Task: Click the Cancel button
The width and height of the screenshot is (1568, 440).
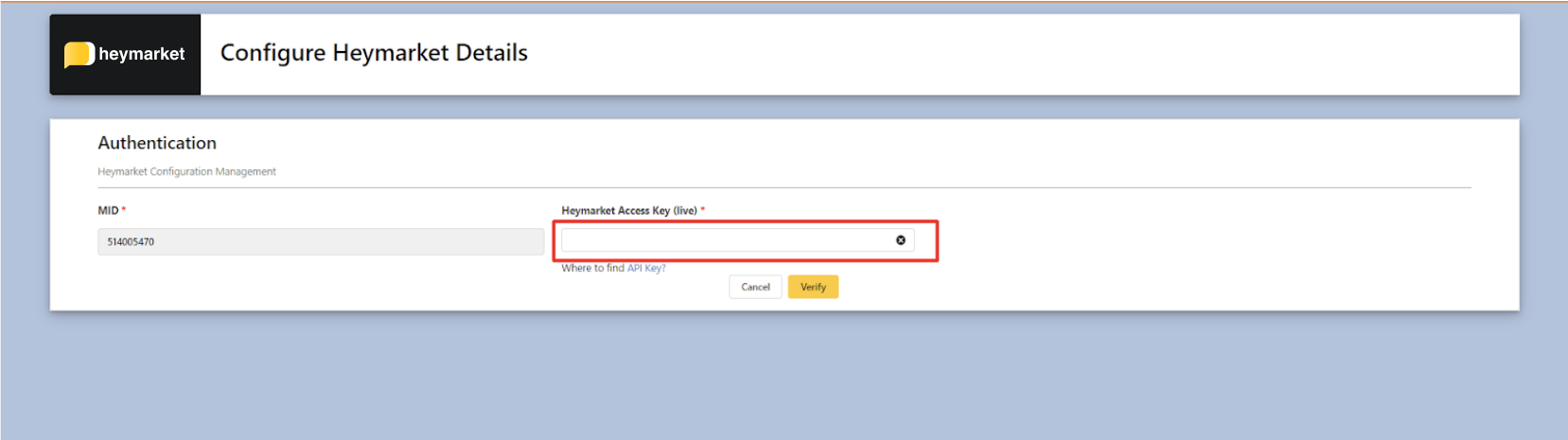Action: 755,287
